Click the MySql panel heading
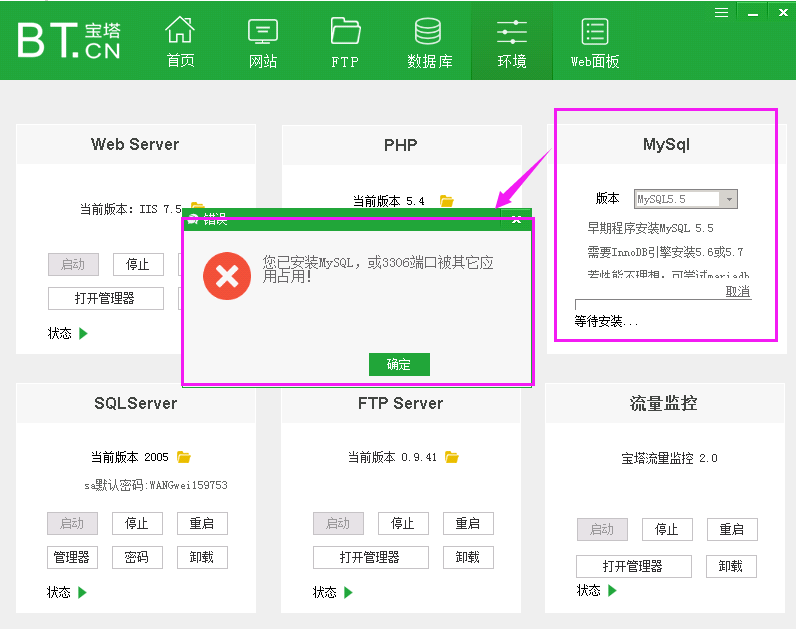The width and height of the screenshot is (796, 629). pyautogui.click(x=666, y=144)
